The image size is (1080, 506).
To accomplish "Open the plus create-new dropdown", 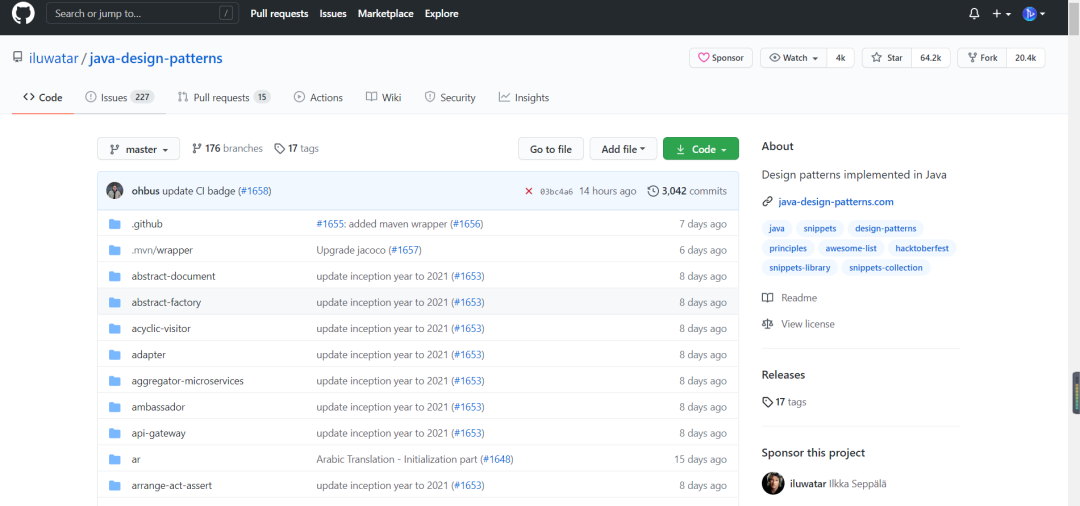I will [1001, 14].
